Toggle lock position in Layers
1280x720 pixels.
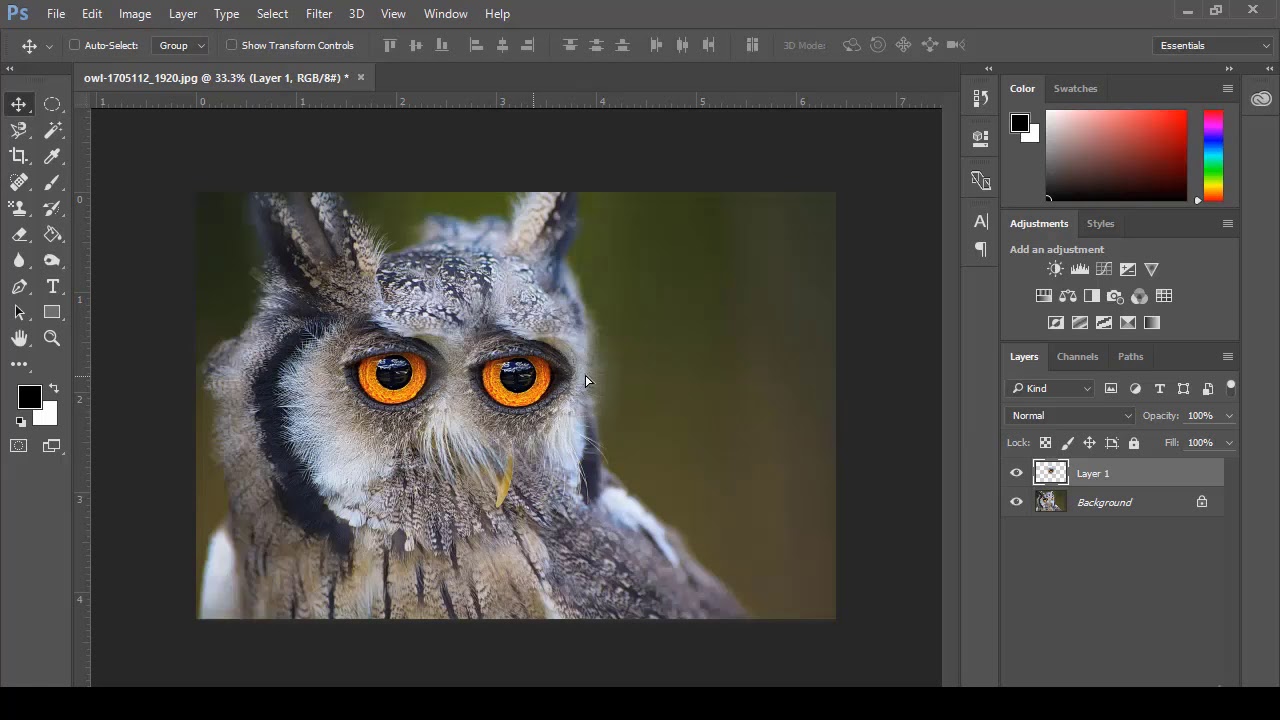(1089, 443)
